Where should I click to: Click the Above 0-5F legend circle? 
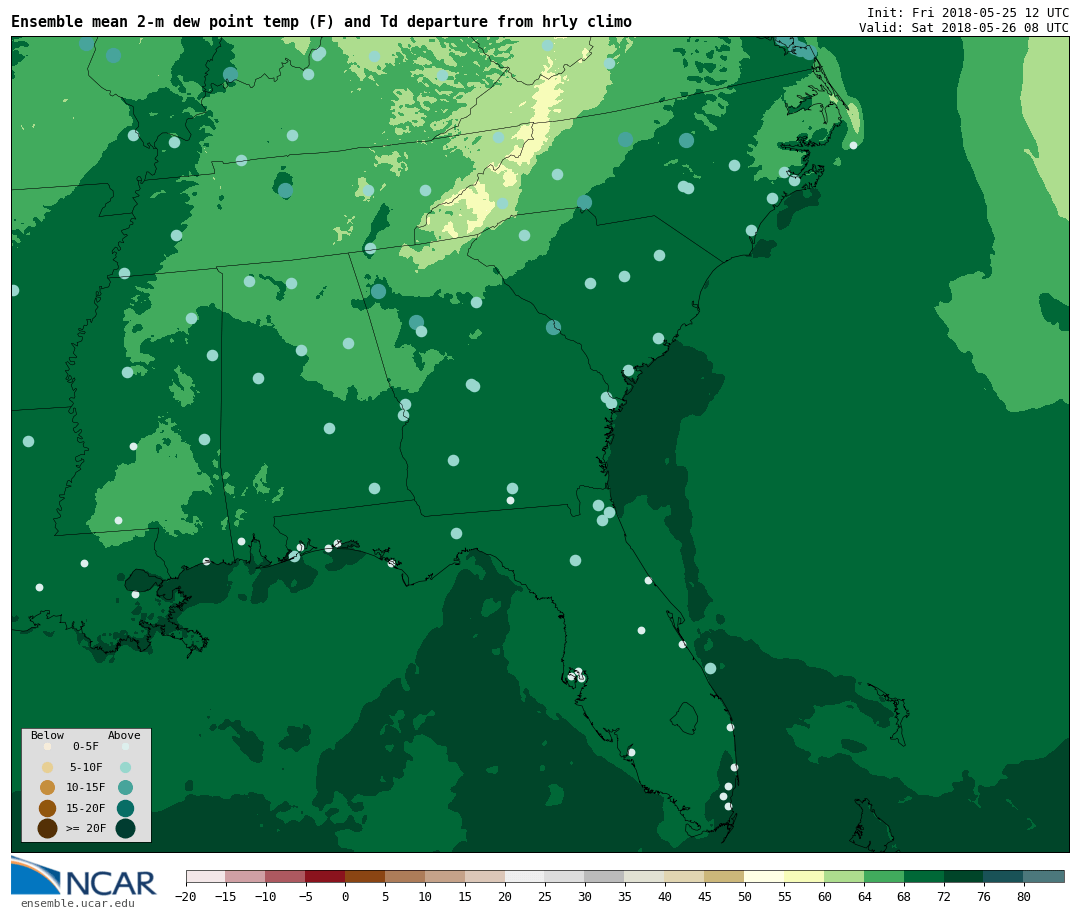click(125, 746)
